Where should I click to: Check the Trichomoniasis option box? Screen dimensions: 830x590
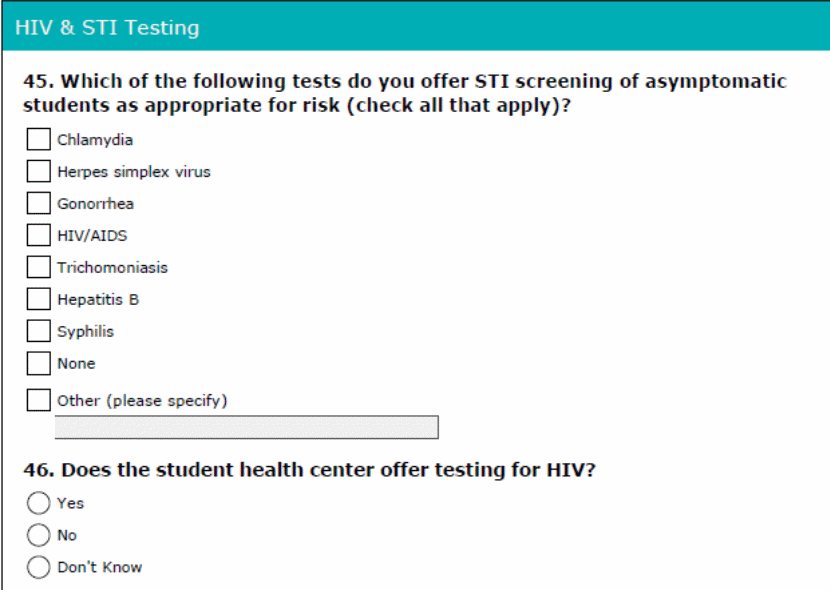pos(38,267)
